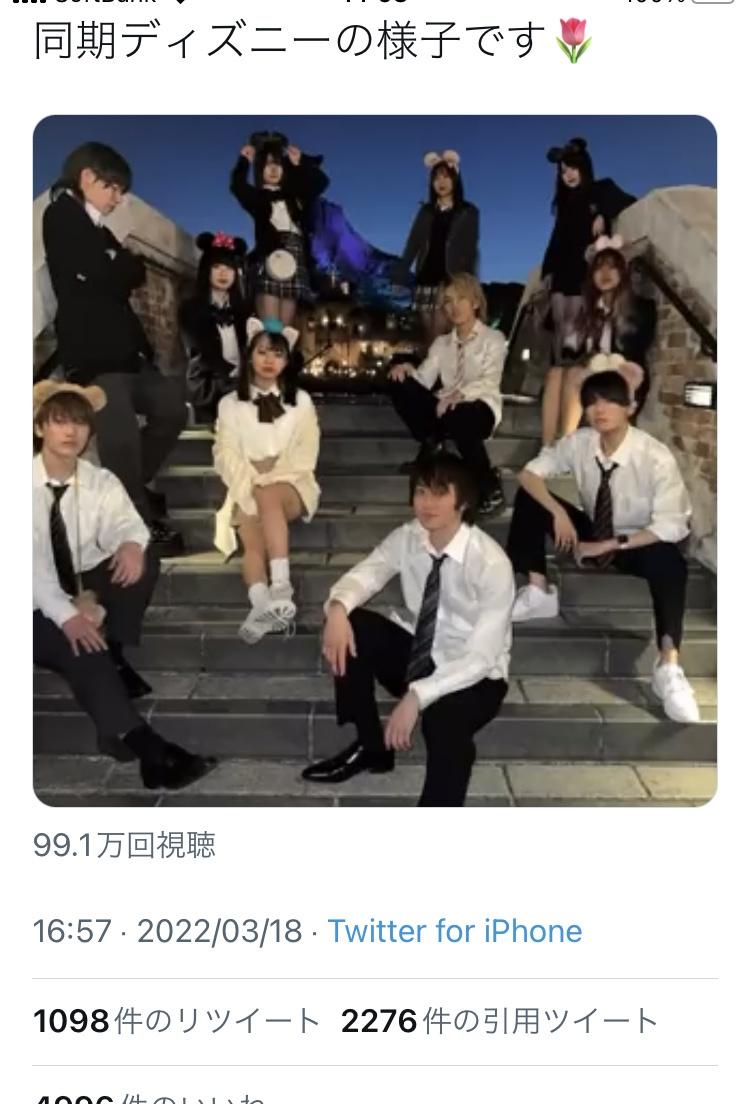Screen dimensions: 750x1104
Task: Tap the shiny black loafer at front
Action: tap(346, 763)
